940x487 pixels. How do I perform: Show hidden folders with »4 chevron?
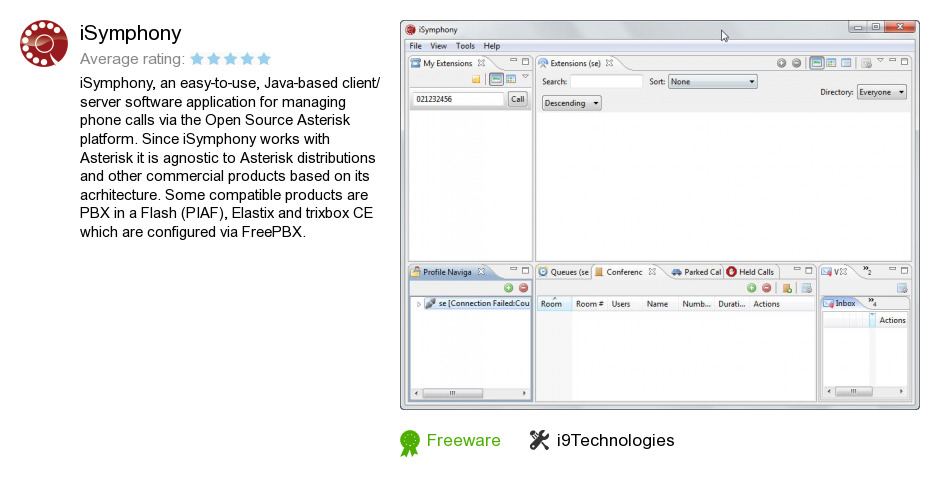point(872,302)
